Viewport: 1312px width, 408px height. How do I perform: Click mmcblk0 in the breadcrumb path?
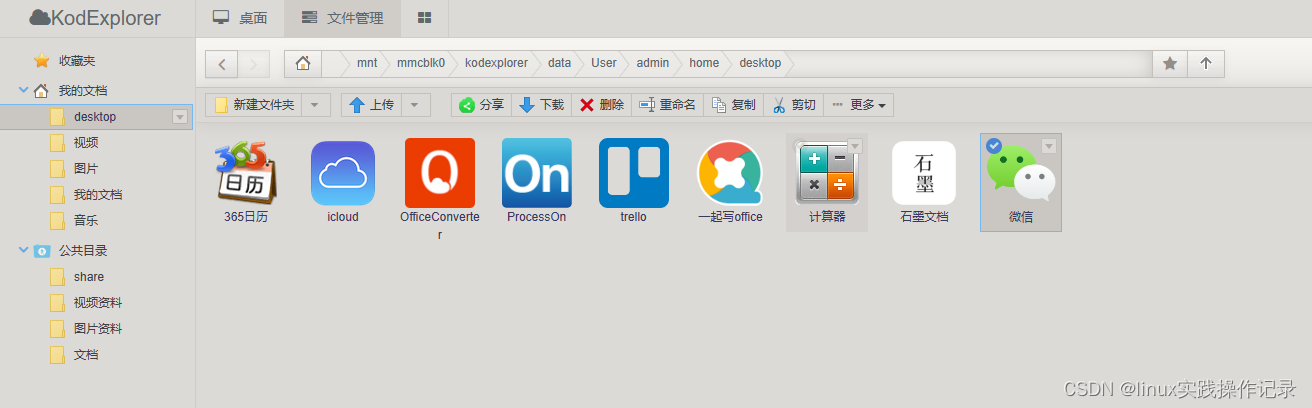(x=420, y=63)
